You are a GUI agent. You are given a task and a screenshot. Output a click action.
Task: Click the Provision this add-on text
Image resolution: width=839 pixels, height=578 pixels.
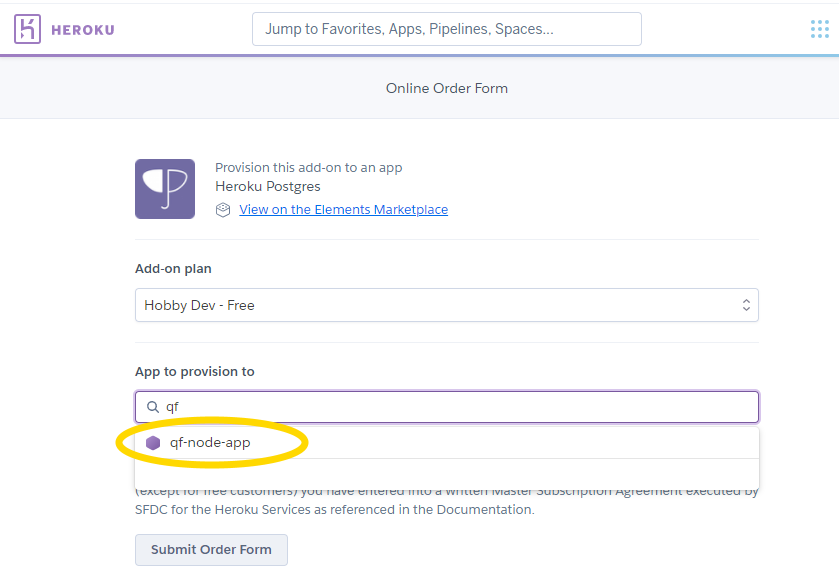[x=308, y=168]
